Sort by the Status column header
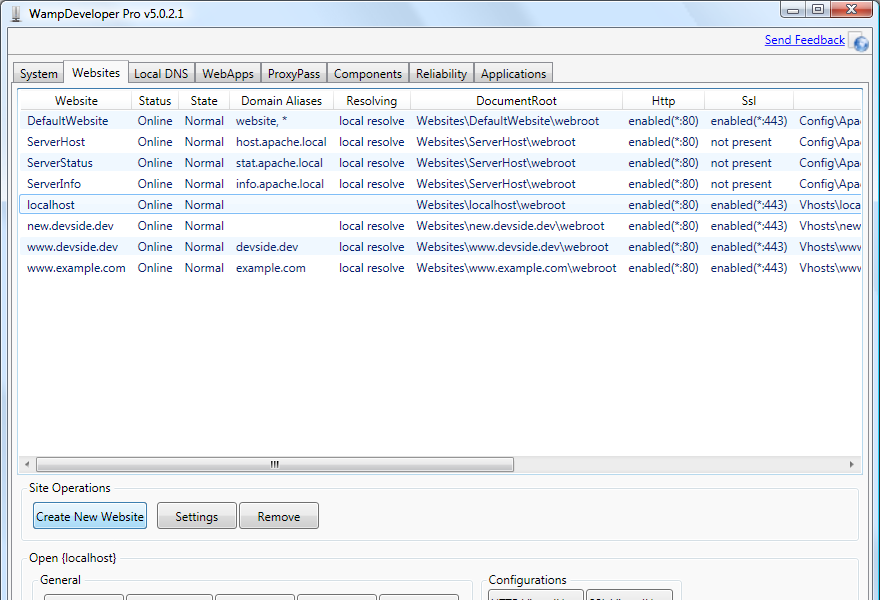Image resolution: width=880 pixels, height=600 pixels. pyautogui.click(x=155, y=101)
